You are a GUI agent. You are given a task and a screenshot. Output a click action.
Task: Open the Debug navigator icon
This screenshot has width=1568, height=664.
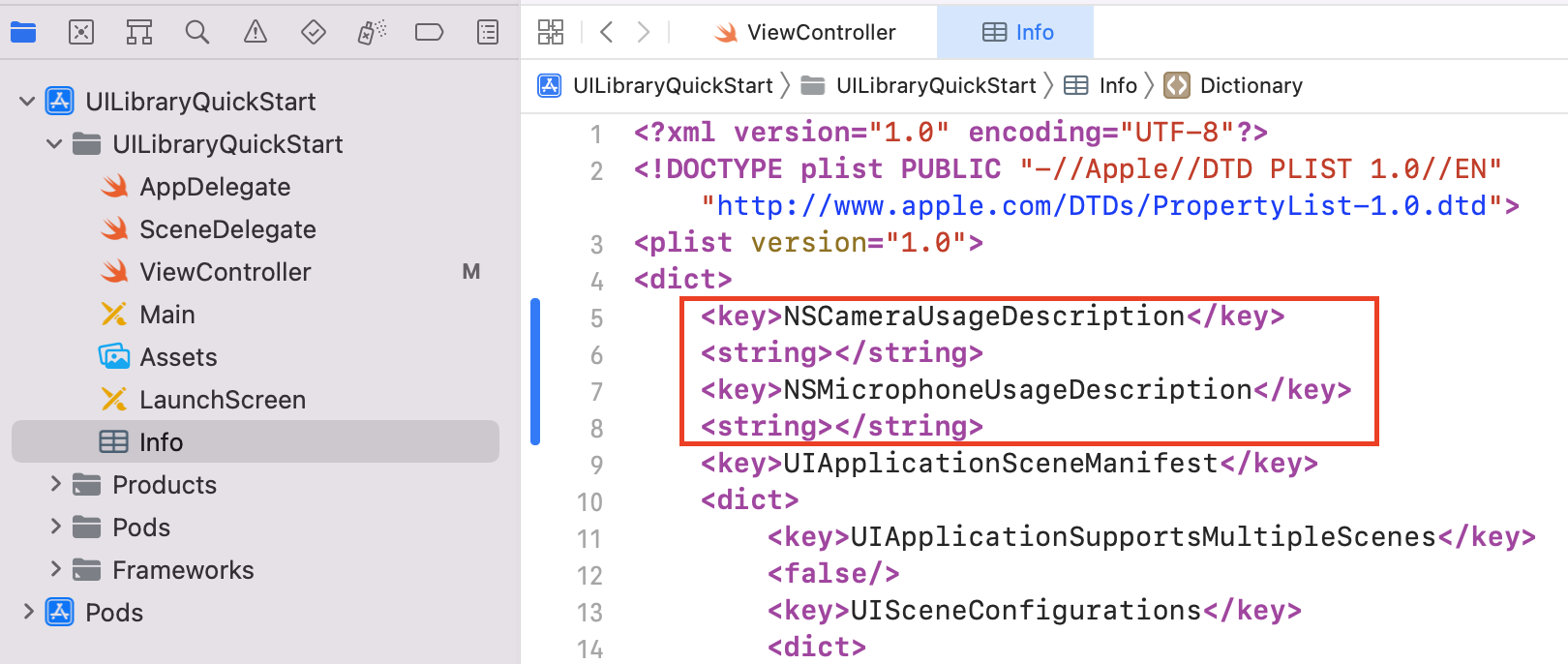point(372,31)
